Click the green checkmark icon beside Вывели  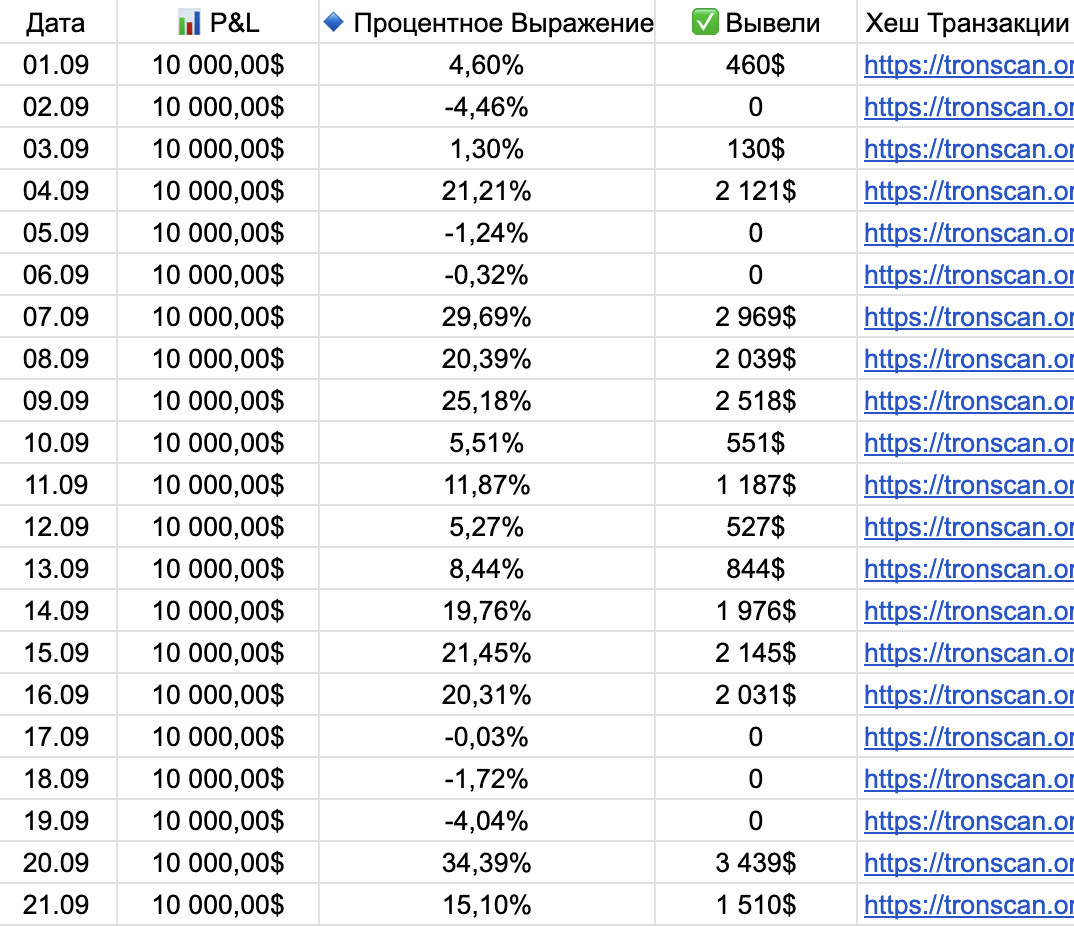(705, 23)
